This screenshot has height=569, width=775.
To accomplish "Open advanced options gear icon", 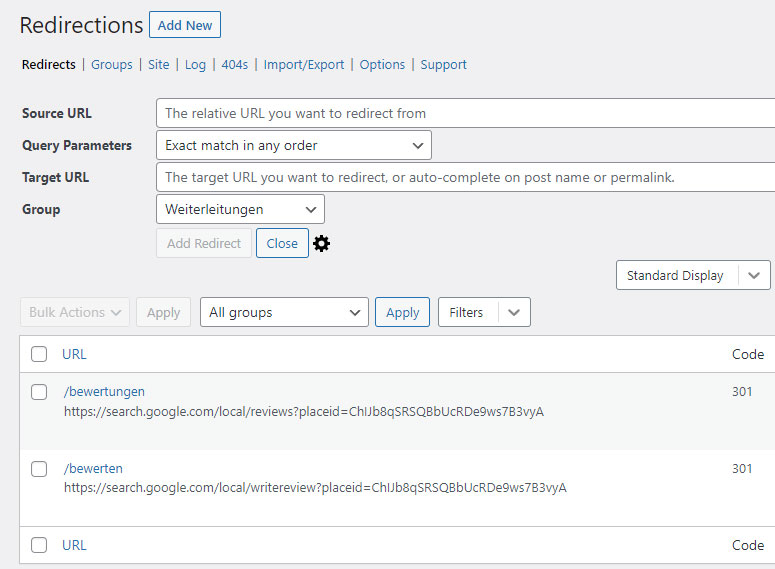I will (x=321, y=243).
